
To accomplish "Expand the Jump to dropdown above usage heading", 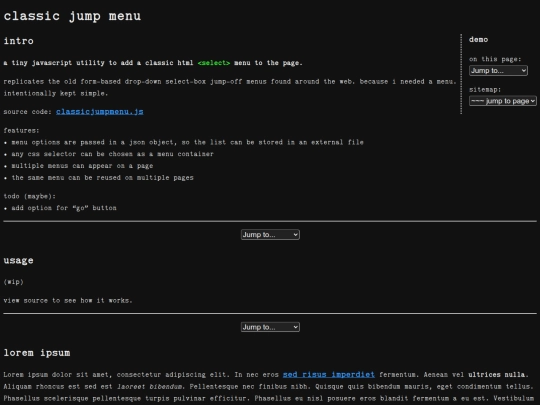I will tap(270, 235).
